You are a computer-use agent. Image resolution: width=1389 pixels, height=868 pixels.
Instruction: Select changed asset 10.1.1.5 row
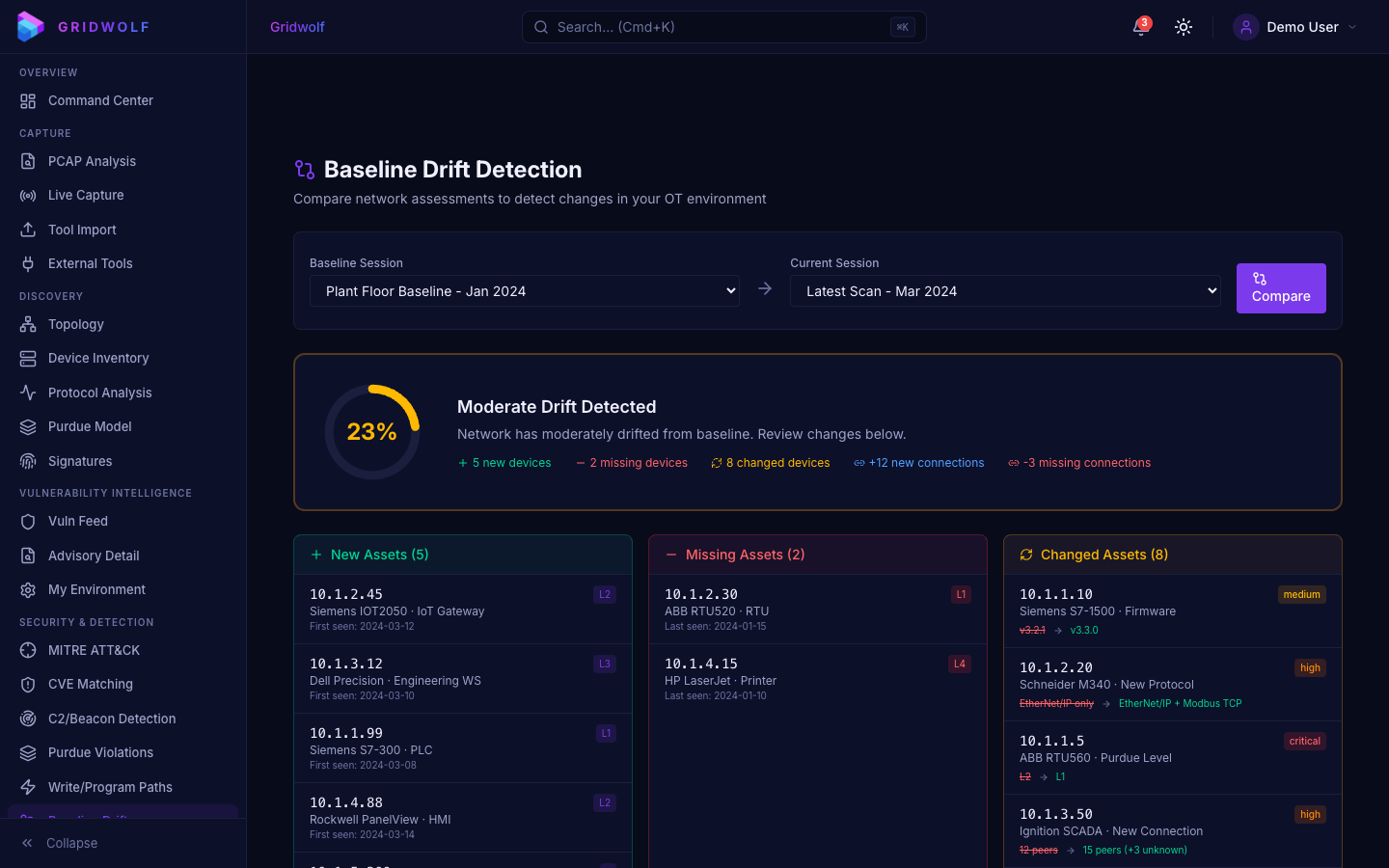1173,758
